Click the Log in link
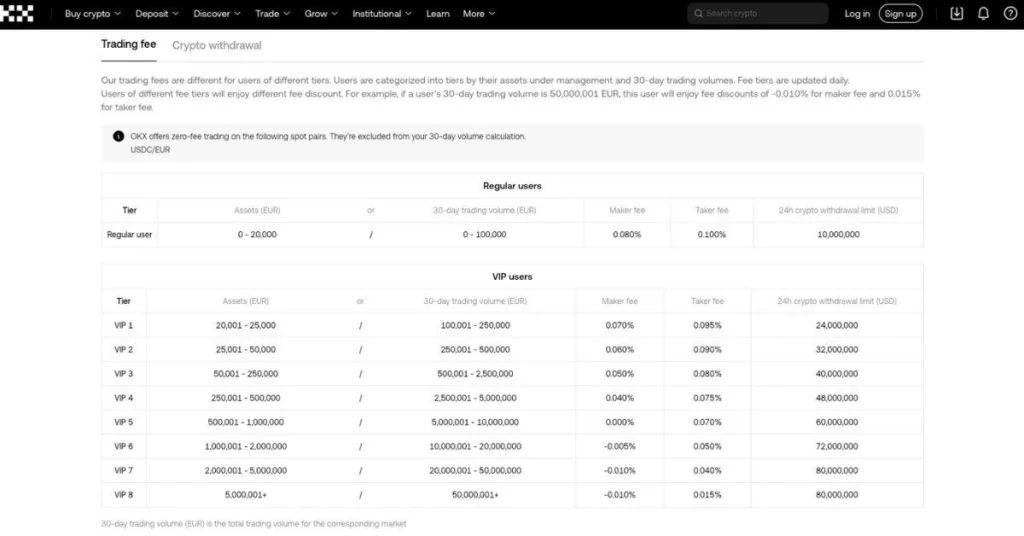This screenshot has height=536, width=1024. point(857,14)
